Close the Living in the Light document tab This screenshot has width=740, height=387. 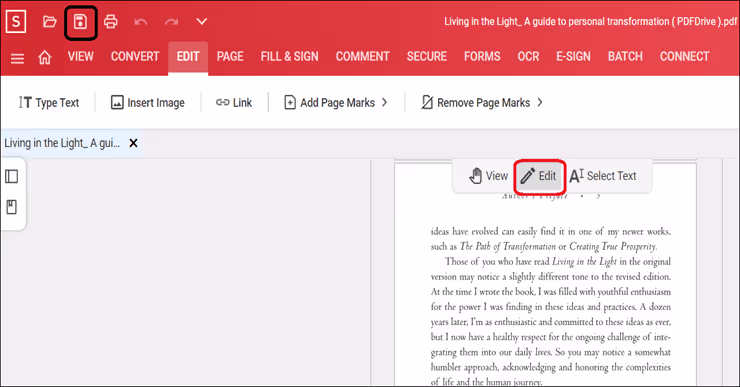(134, 143)
